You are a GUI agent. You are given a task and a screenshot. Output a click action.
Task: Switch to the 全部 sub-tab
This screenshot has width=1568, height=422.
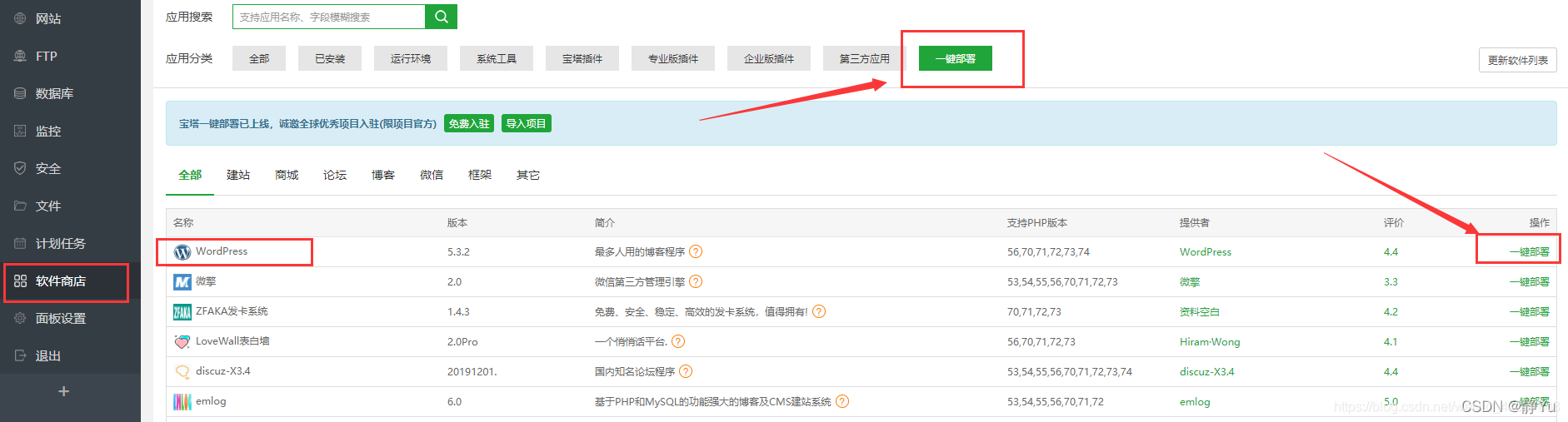pyautogui.click(x=190, y=175)
